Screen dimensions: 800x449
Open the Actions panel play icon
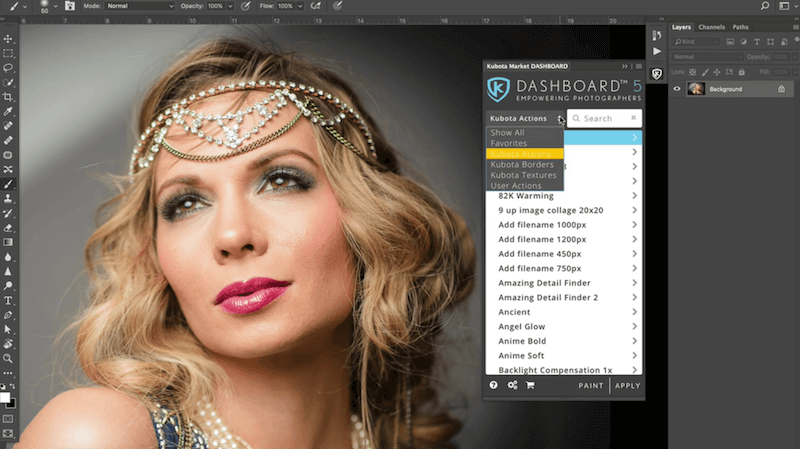[x=657, y=52]
